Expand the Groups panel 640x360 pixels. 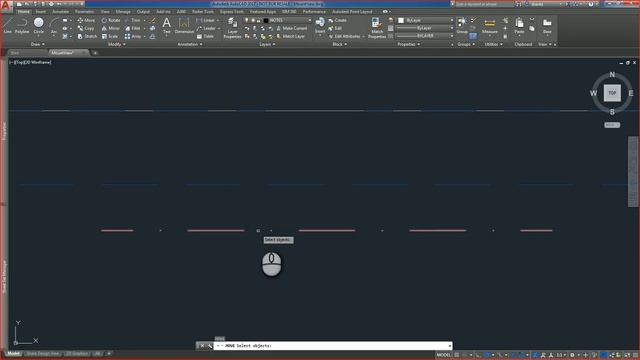[x=466, y=44]
